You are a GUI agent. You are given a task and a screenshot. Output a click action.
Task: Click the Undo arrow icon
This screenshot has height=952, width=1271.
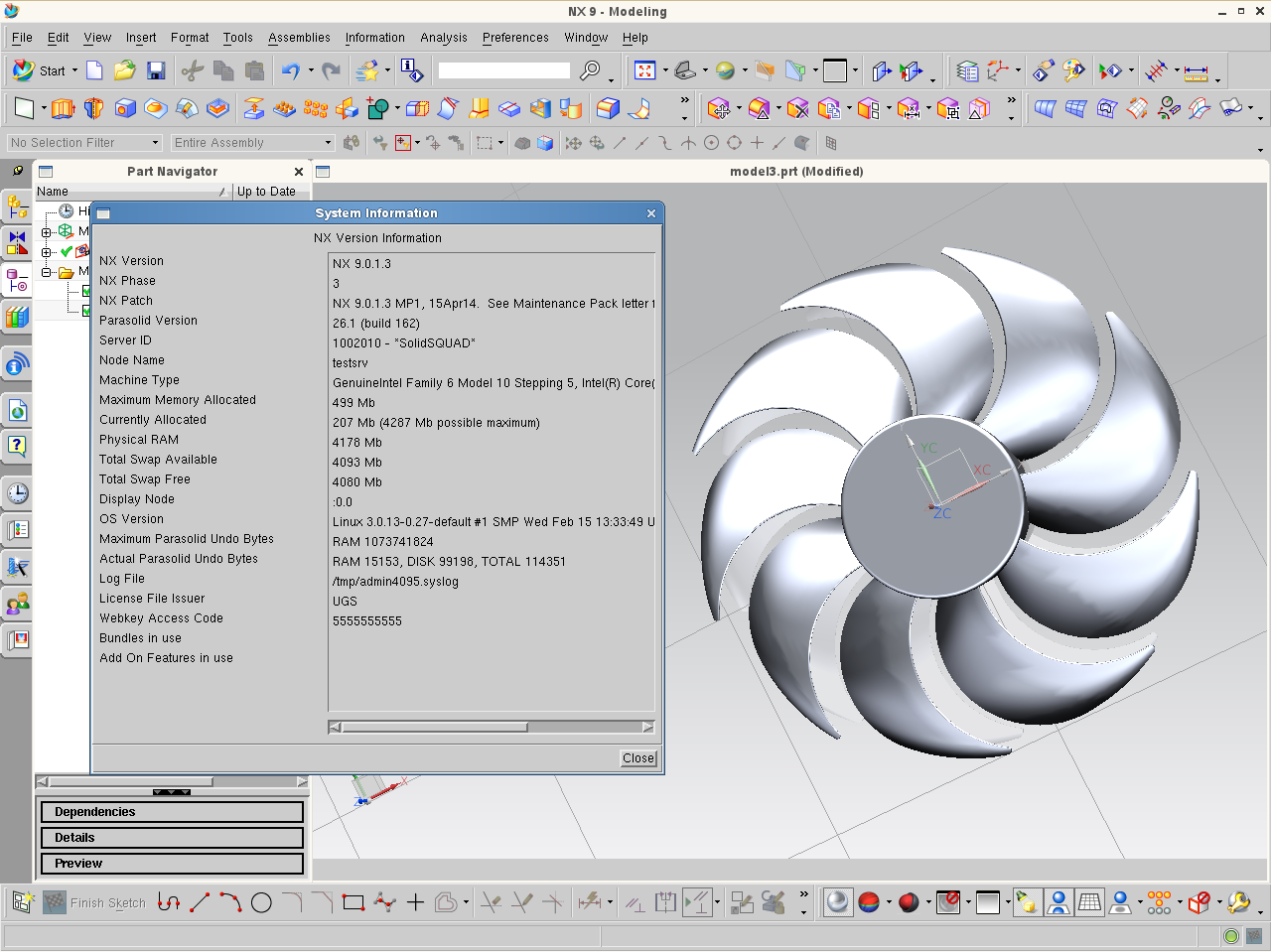coord(290,70)
